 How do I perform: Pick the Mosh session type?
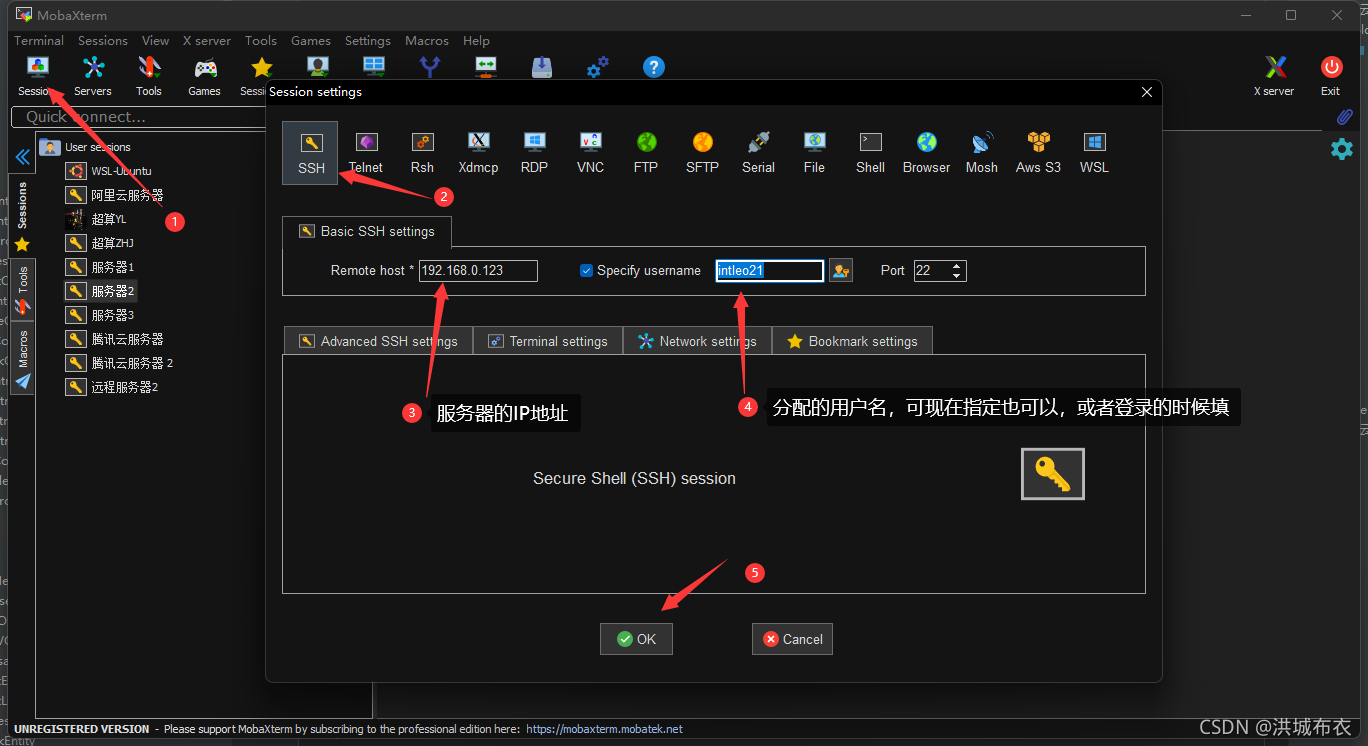tap(982, 153)
